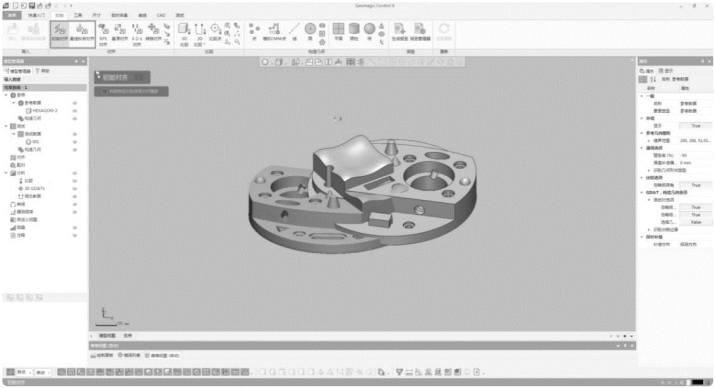Hide the 3D GD&Ts tree item
Image resolution: width=715 pixels, height=388 pixels.
tap(75, 188)
